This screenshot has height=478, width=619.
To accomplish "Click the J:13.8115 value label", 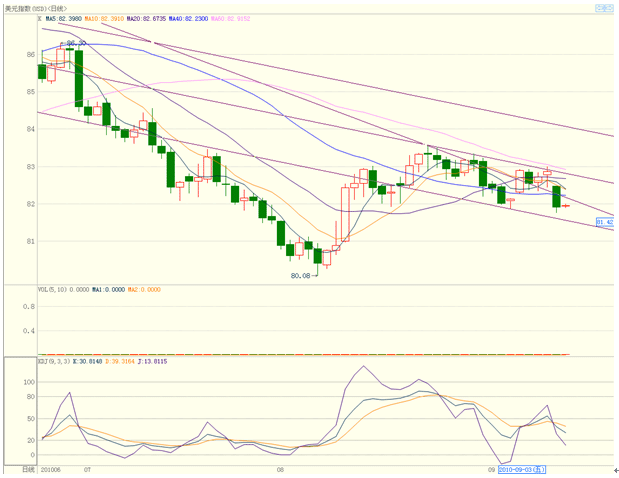I will tap(152, 361).
